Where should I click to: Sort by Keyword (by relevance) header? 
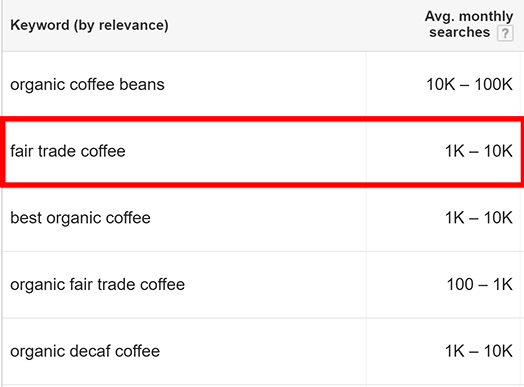point(89,25)
